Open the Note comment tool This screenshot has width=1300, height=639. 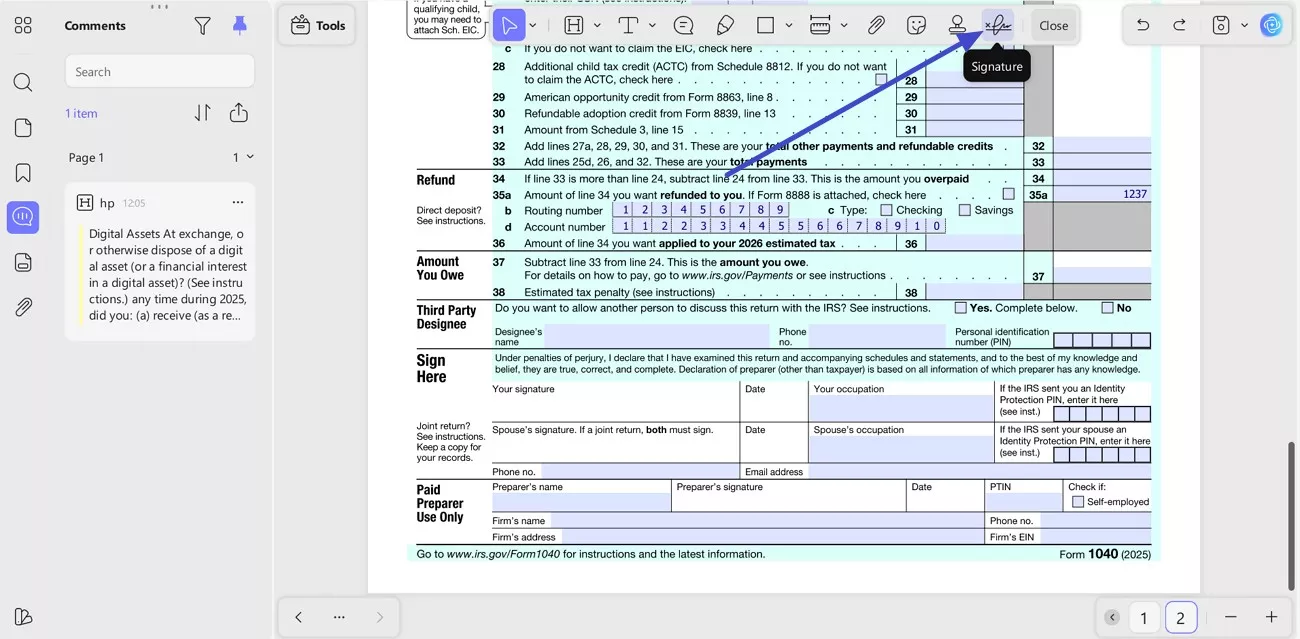[x=684, y=24]
